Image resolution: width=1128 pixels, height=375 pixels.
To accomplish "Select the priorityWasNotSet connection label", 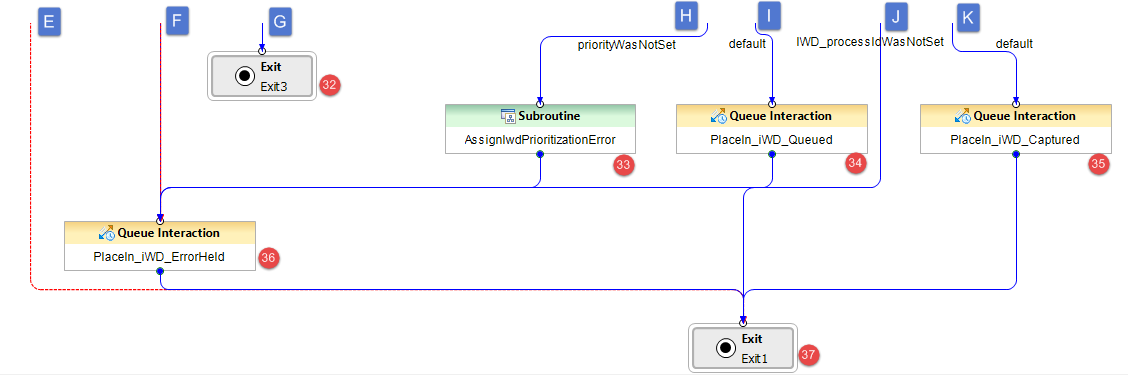I will 627,44.
